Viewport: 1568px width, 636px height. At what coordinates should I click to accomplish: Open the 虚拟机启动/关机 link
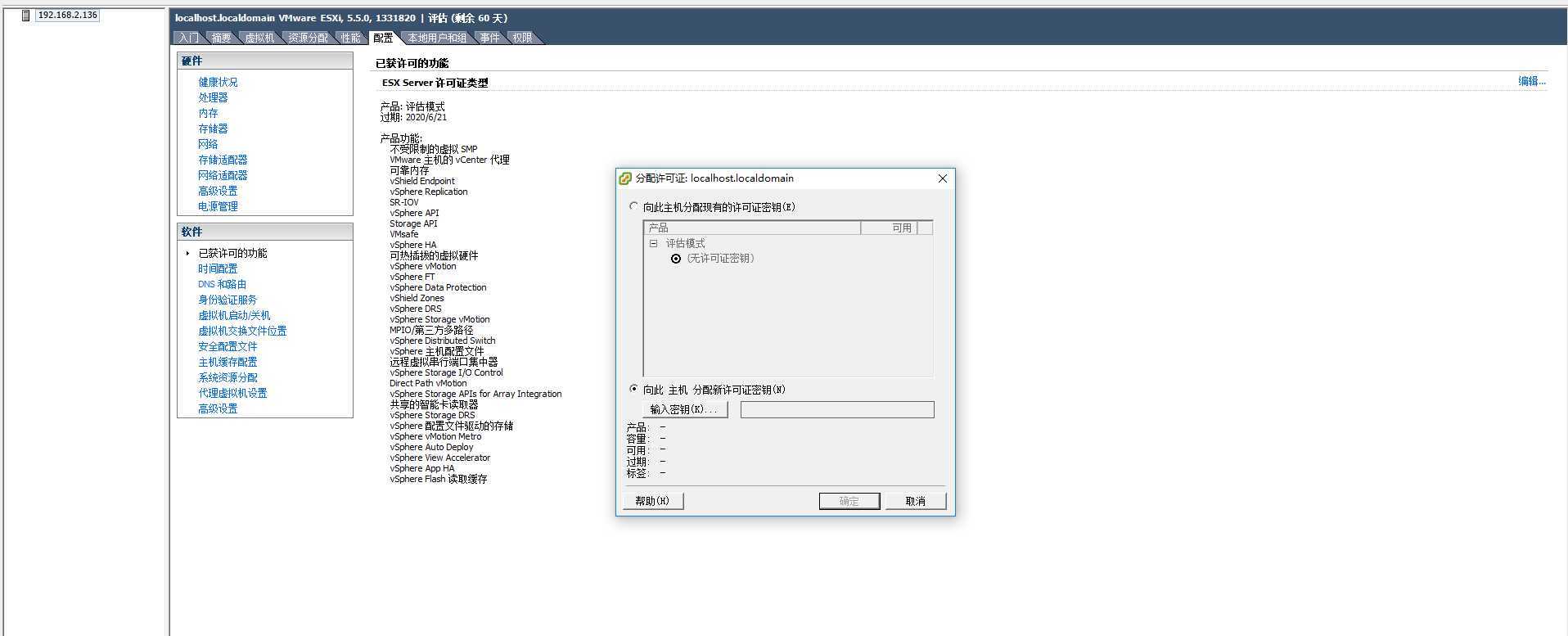[234, 315]
